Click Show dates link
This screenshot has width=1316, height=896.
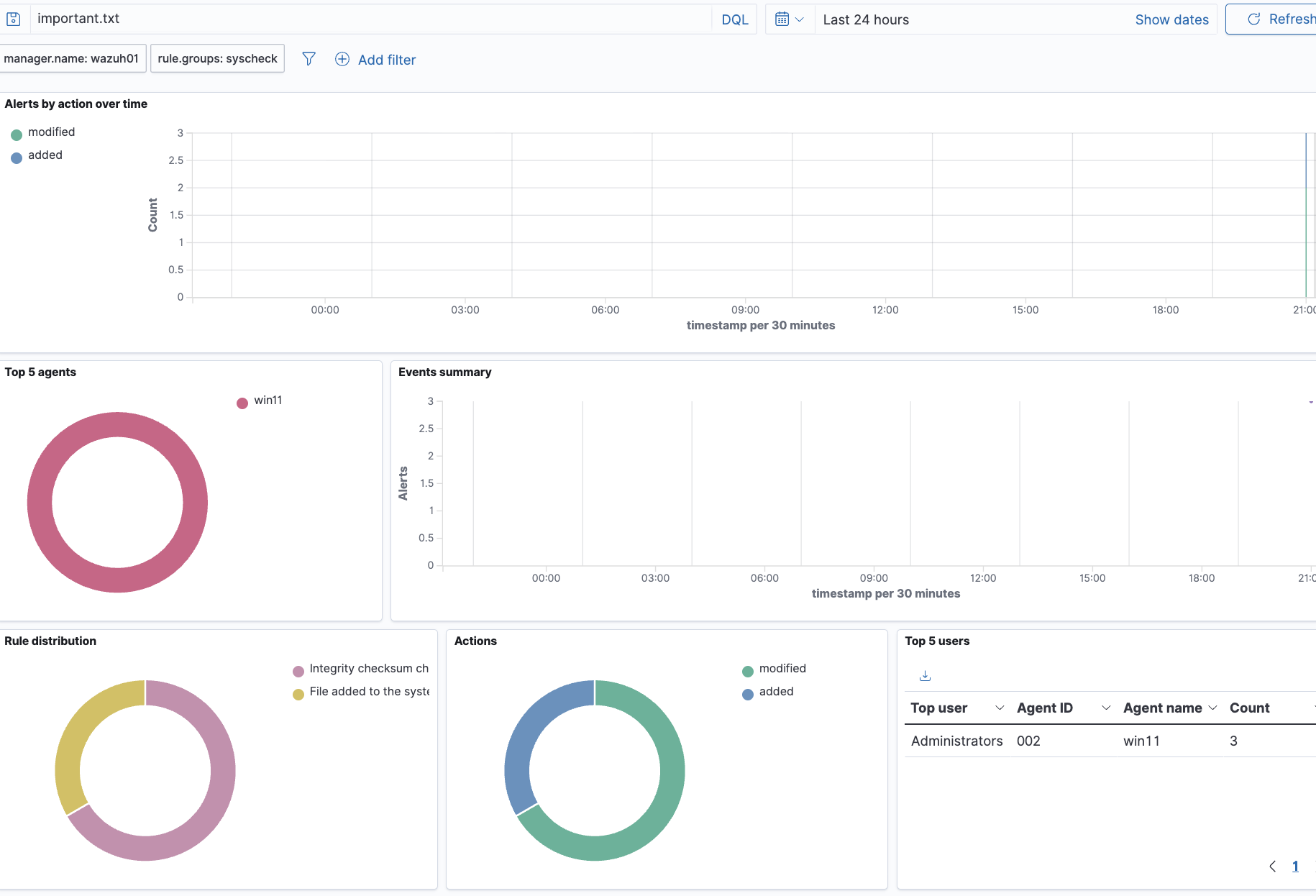pos(1171,19)
